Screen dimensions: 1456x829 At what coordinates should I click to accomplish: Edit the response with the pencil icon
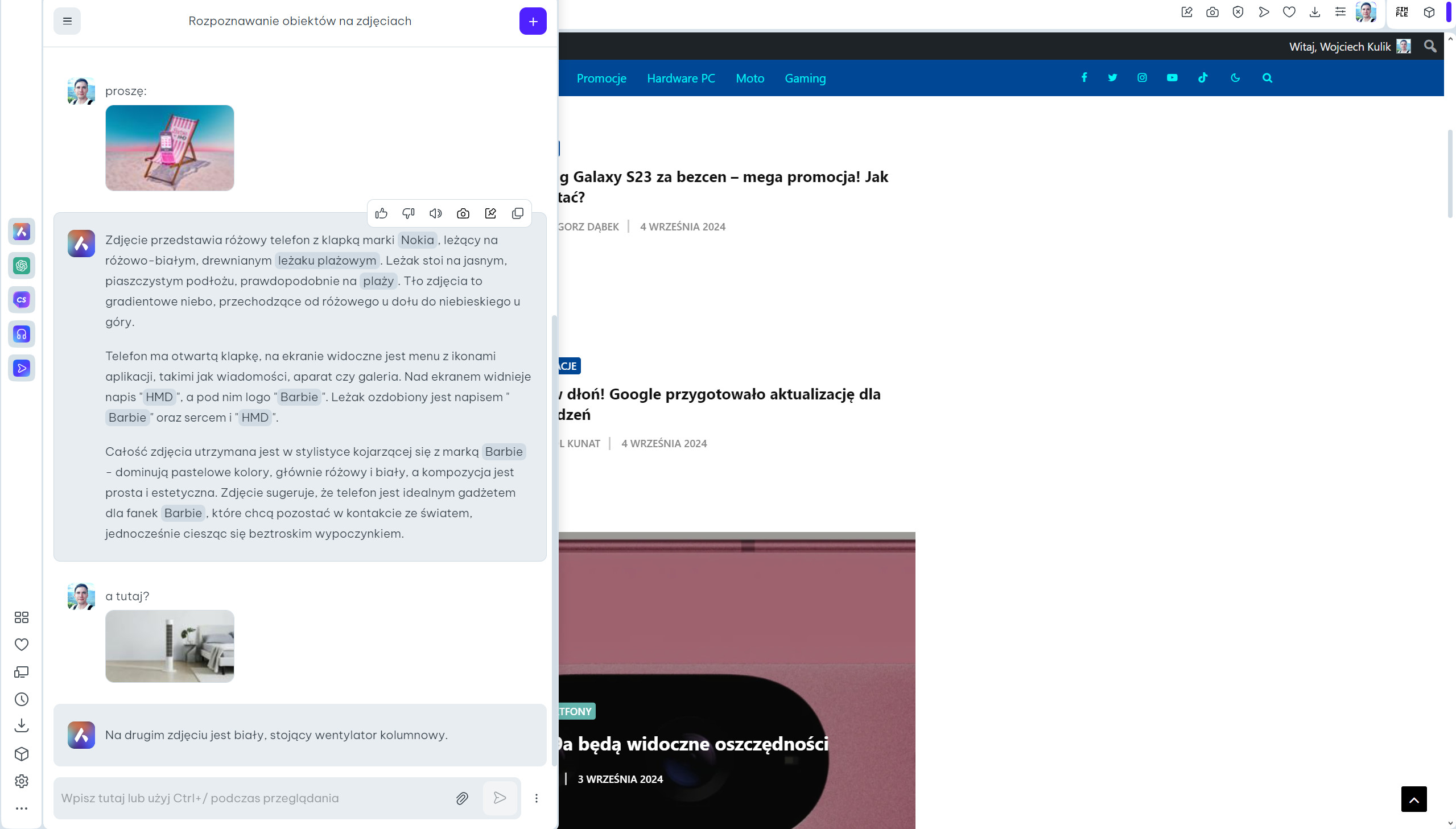pos(490,213)
